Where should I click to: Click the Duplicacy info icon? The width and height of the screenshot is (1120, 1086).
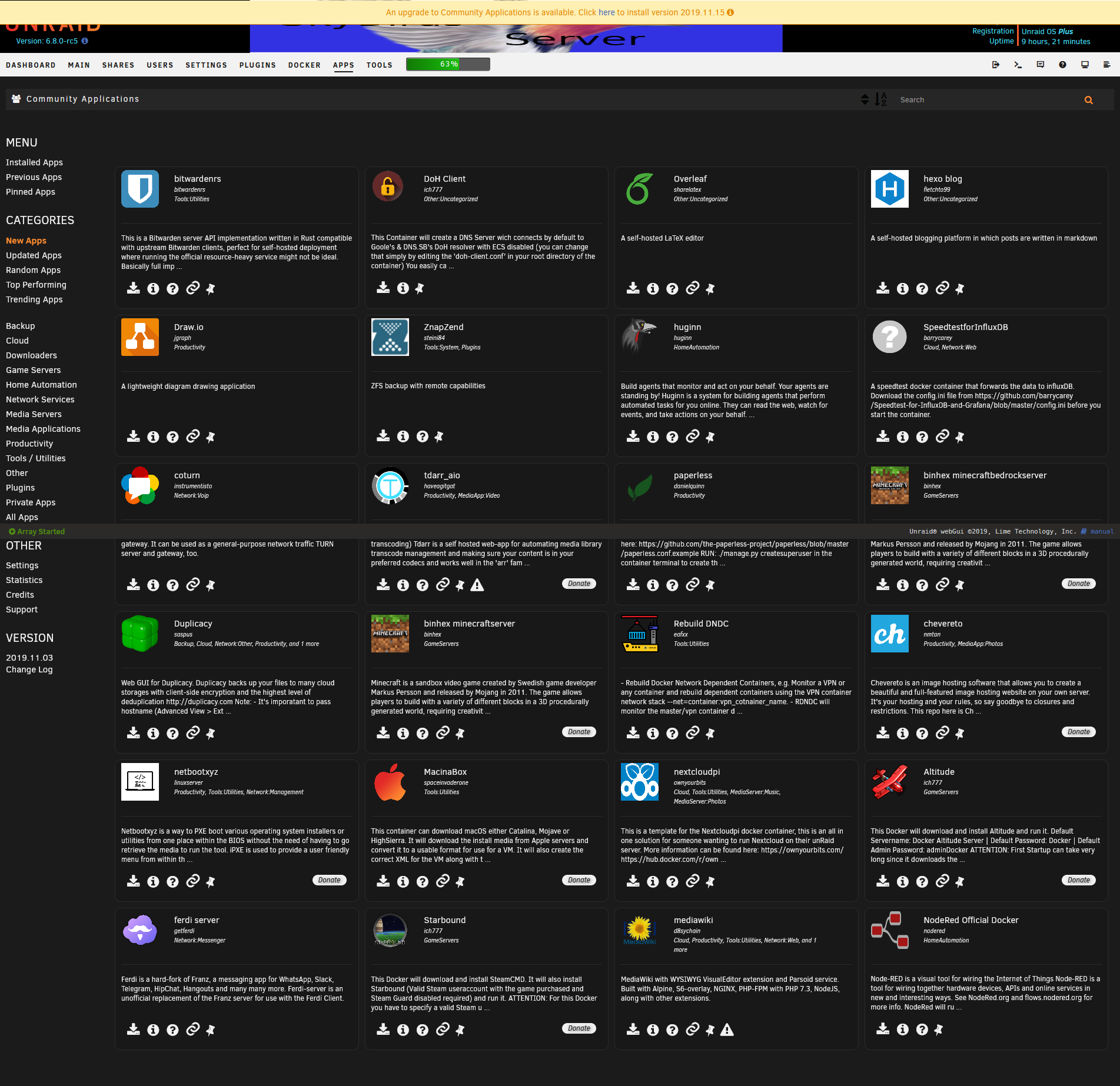click(x=153, y=734)
